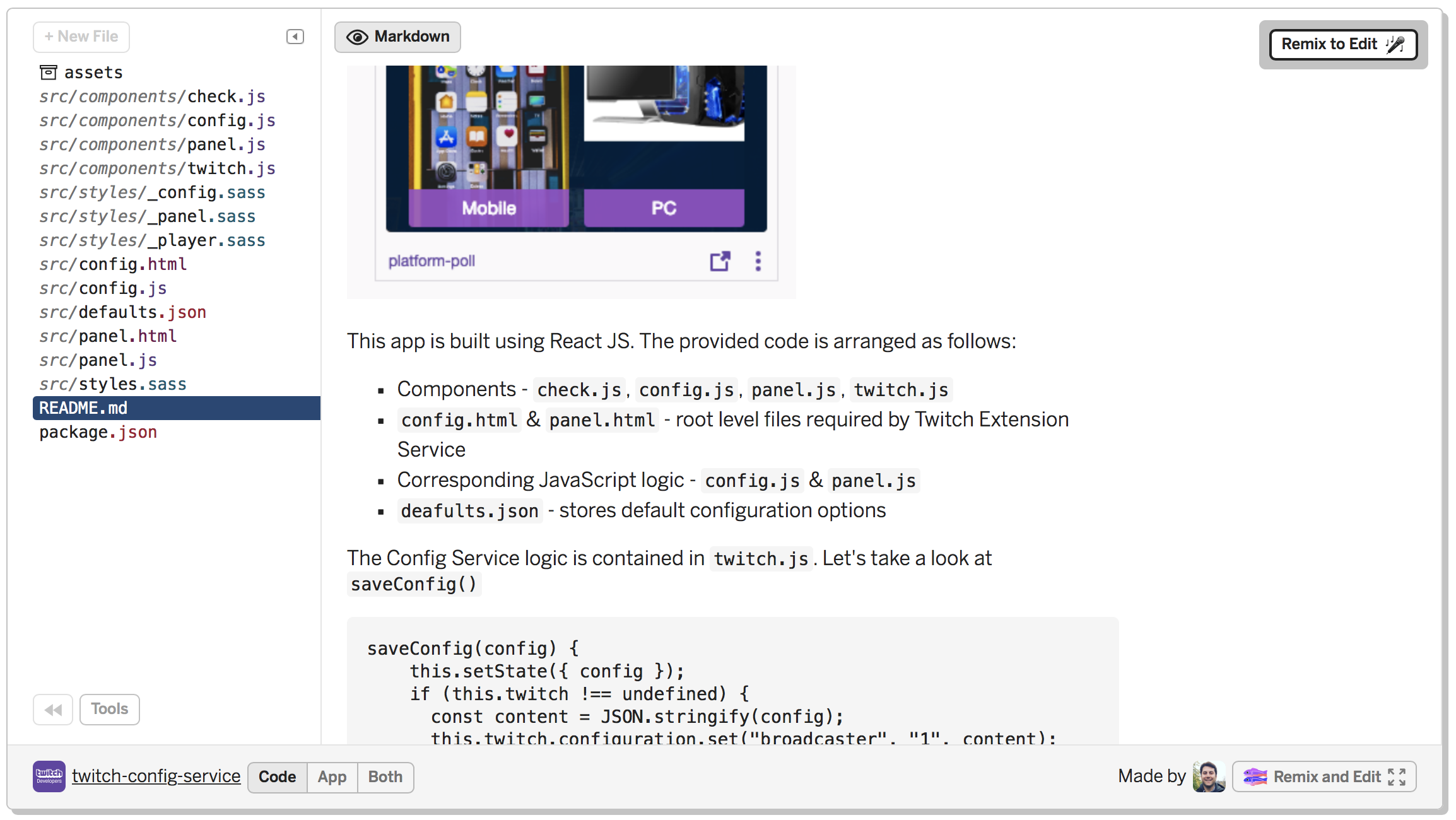Click the App view tab
This screenshot has height=820, width=1456.
pos(331,776)
